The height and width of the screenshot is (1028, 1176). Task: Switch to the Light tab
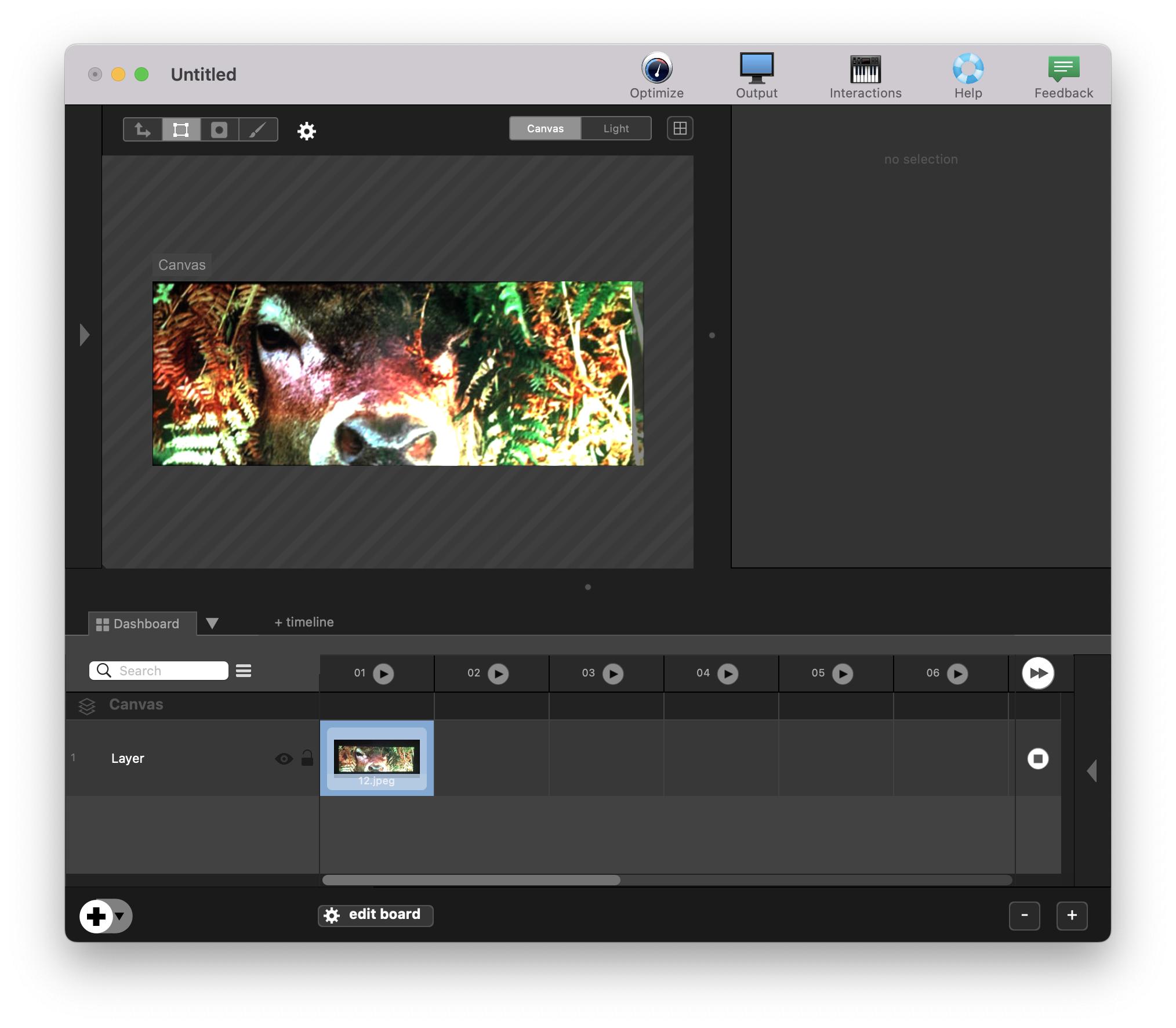coord(616,128)
